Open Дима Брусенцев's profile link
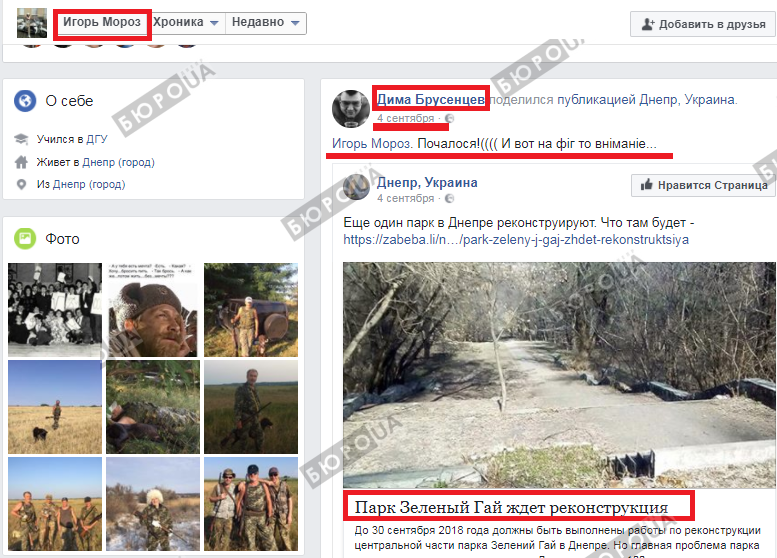Viewport: 777px width, 558px height. 431,99
